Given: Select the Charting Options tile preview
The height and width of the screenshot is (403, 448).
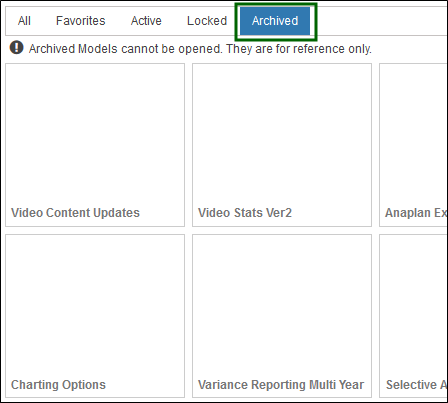Looking at the screenshot, I should (x=95, y=306).
